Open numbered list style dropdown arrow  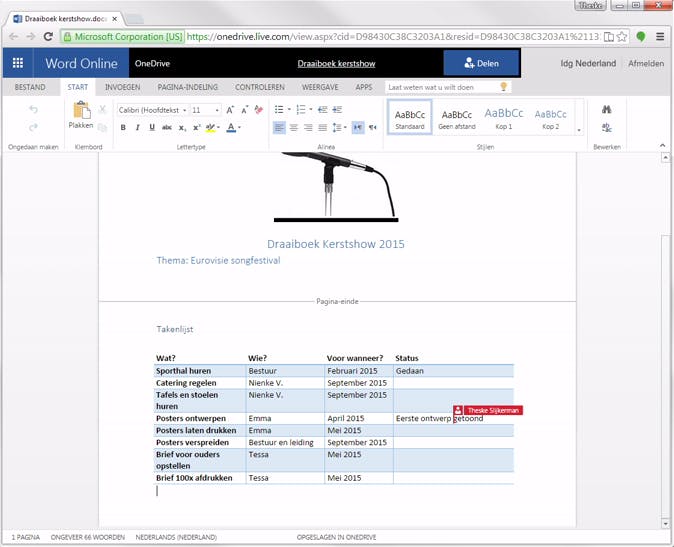[311, 110]
